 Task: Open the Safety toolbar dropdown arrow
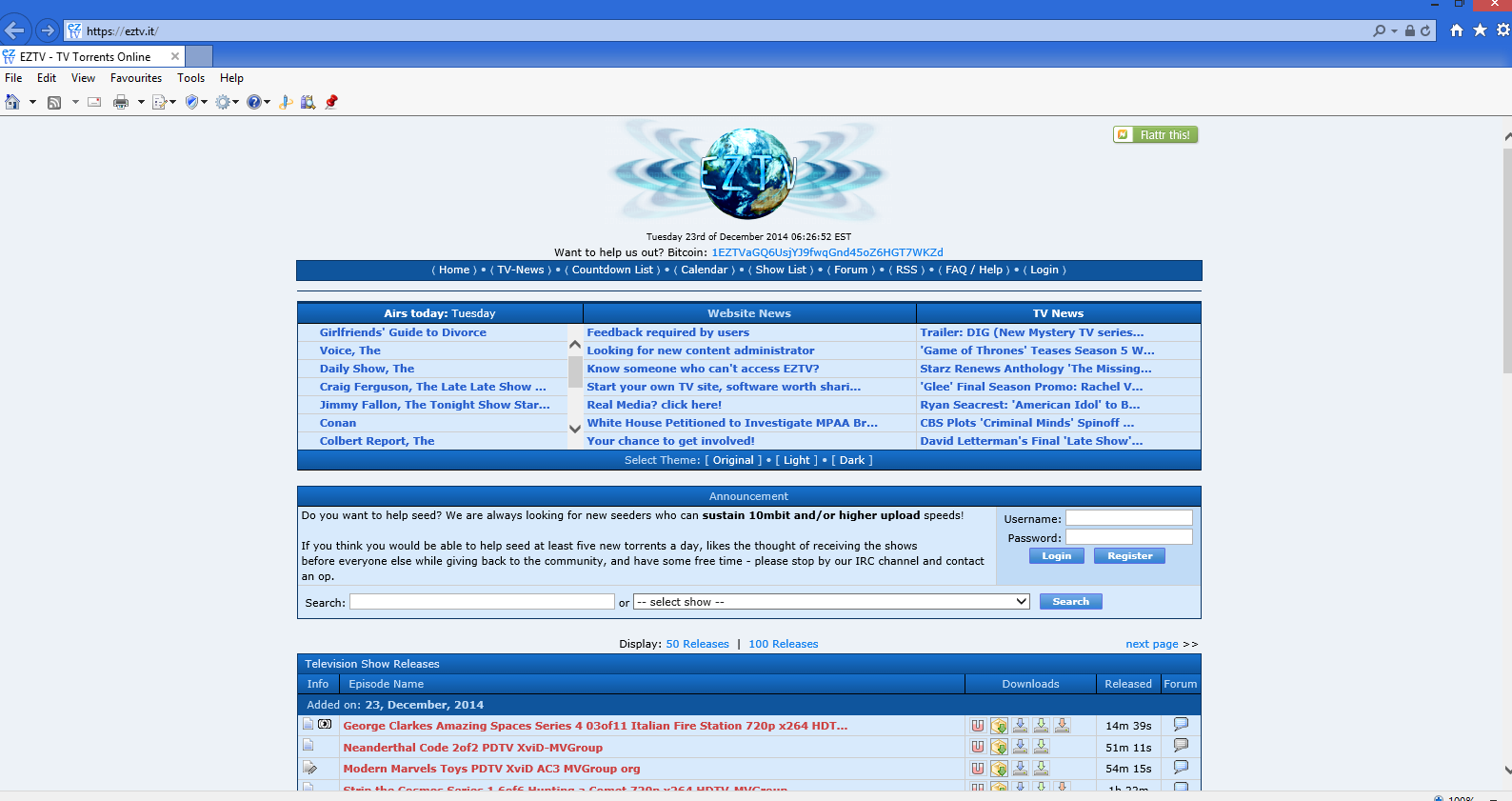tap(204, 102)
